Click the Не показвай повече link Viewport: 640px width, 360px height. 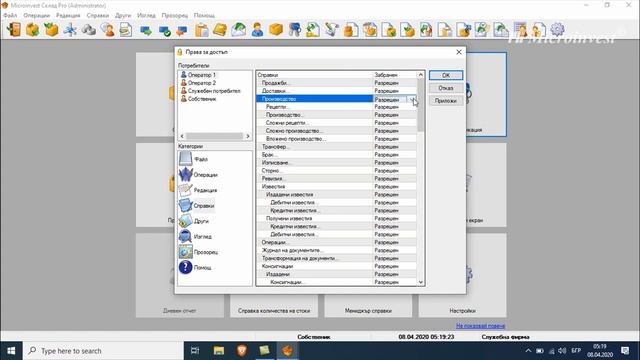(480, 326)
